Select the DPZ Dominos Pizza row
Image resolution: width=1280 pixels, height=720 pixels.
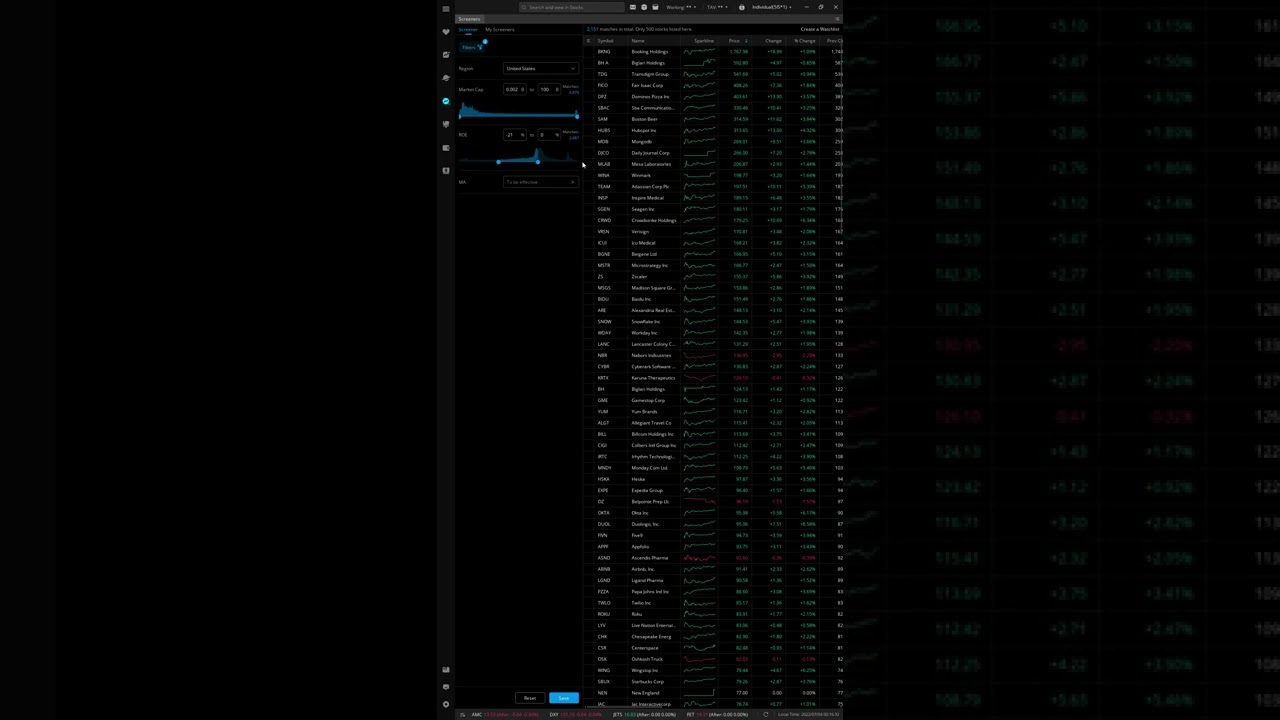pyautogui.click(x=713, y=96)
